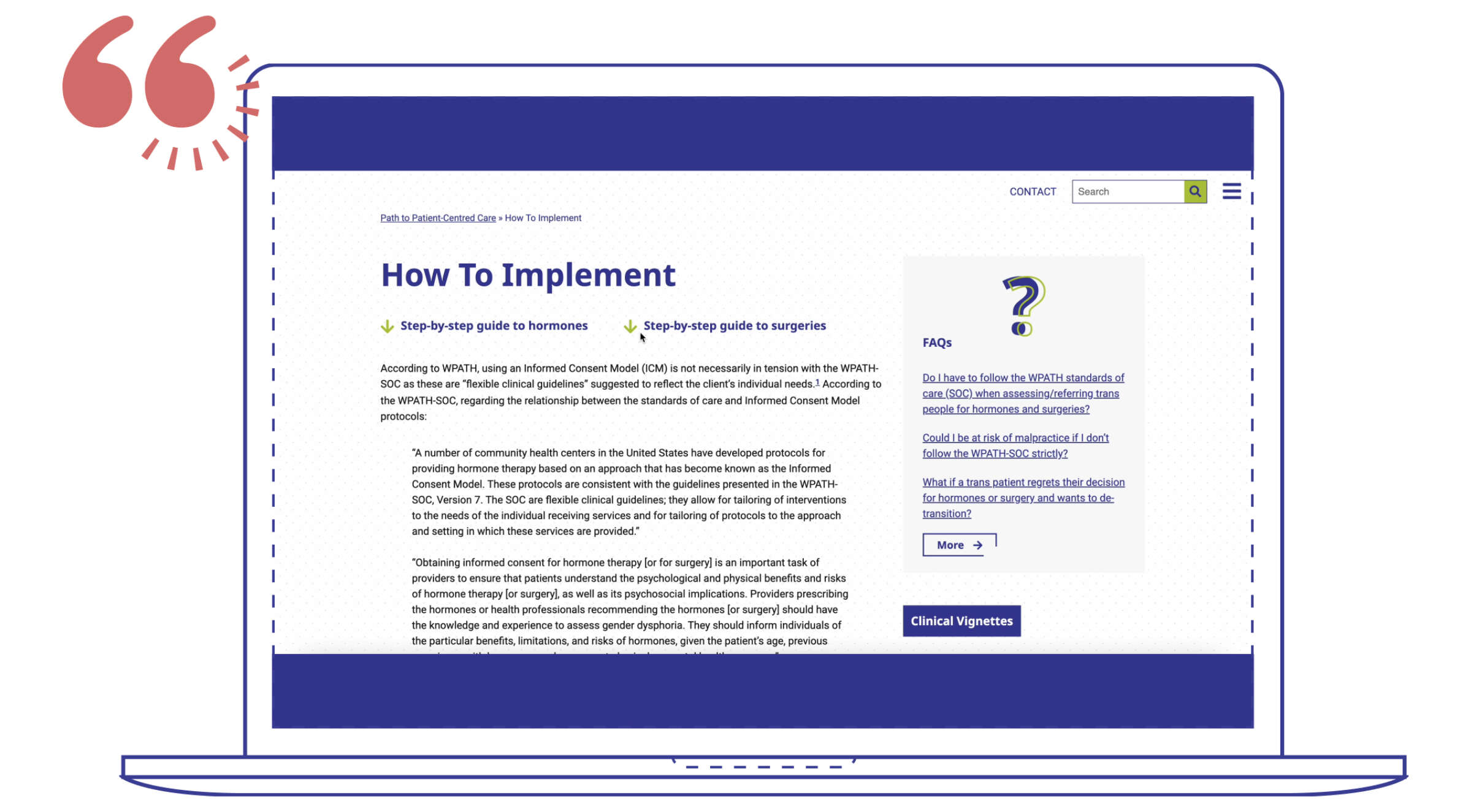This screenshot has width=1471, height=812.
Task: Navigate to Path to Patient-Centred Care
Action: click(x=438, y=218)
